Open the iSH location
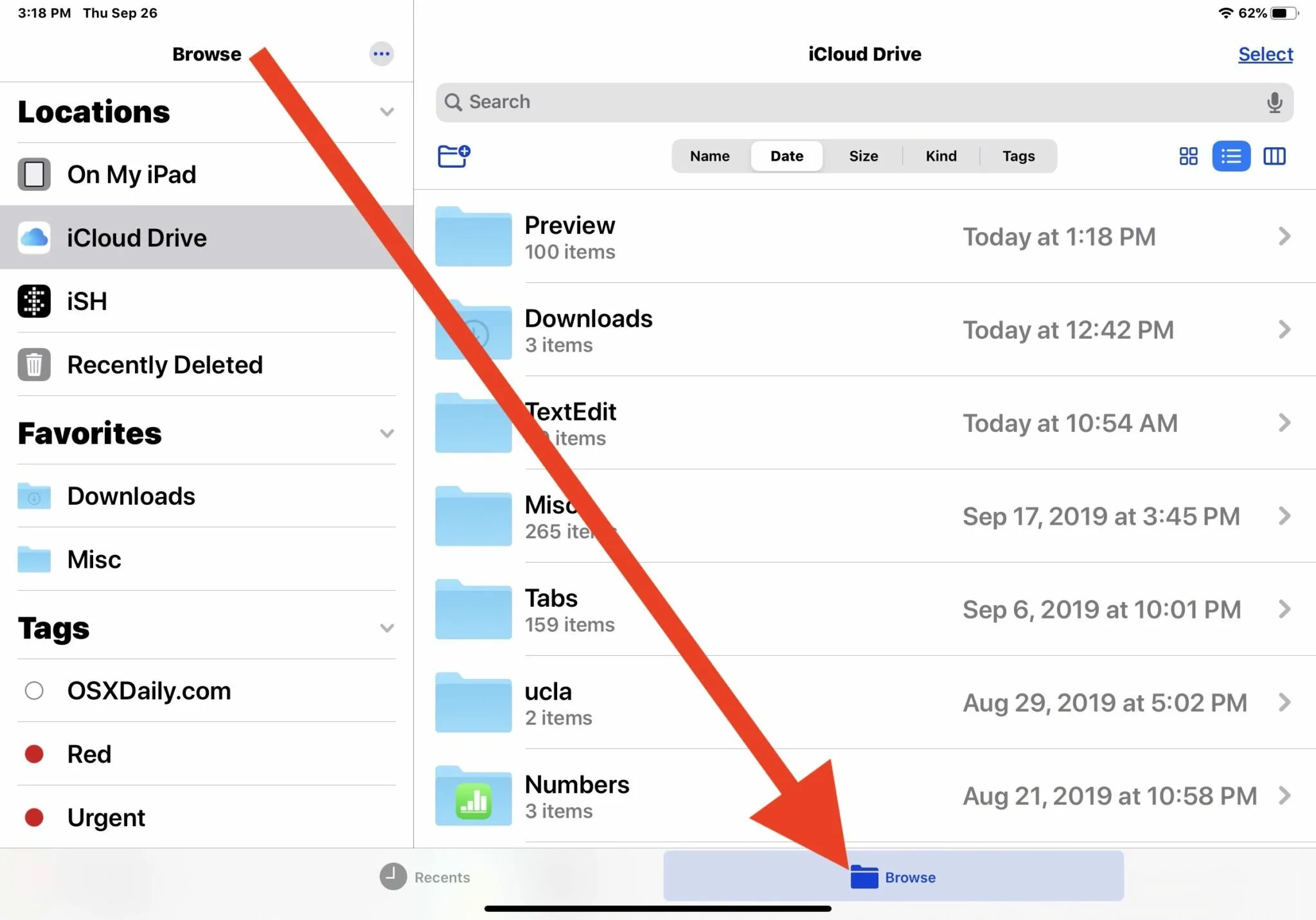The height and width of the screenshot is (920, 1316). click(x=206, y=301)
